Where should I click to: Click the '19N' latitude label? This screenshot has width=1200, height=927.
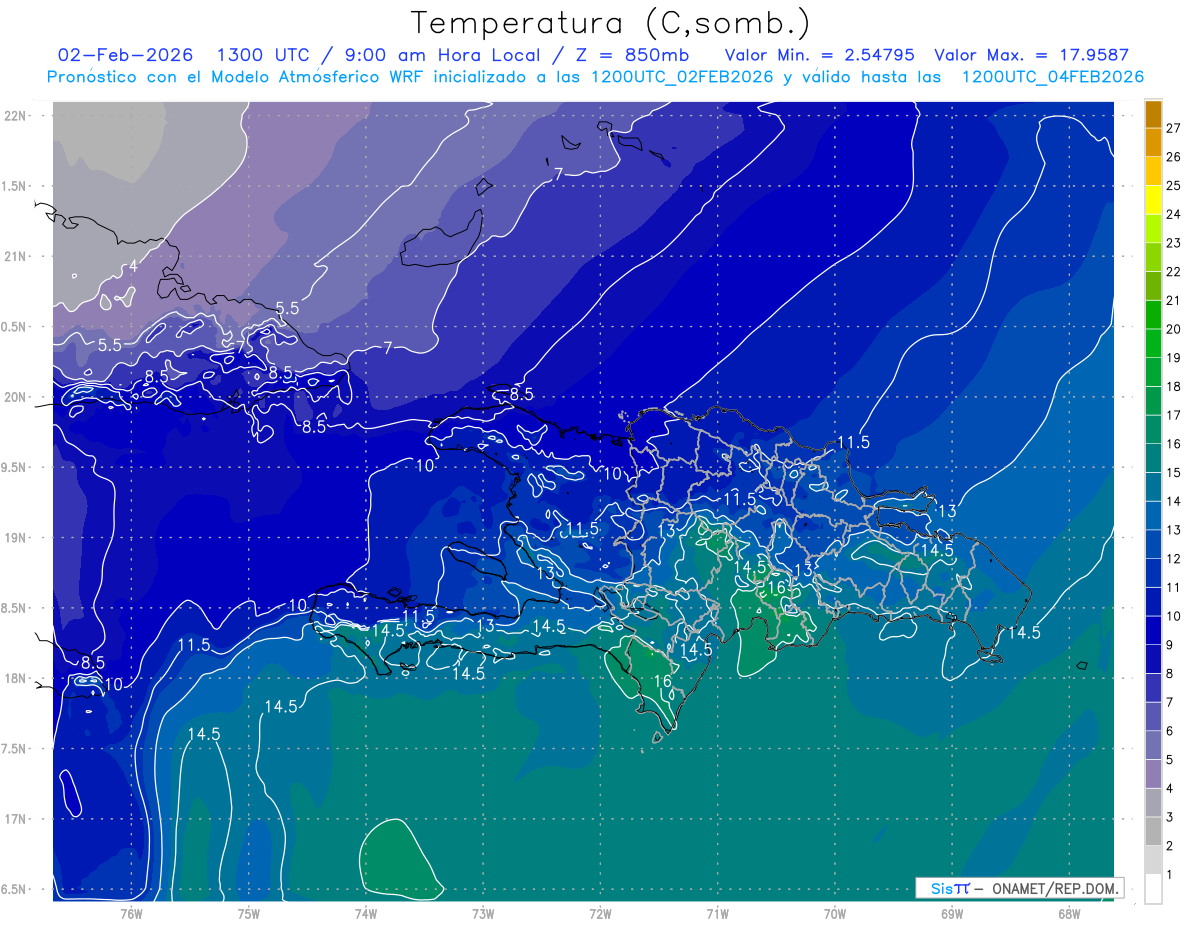pyautogui.click(x=15, y=537)
